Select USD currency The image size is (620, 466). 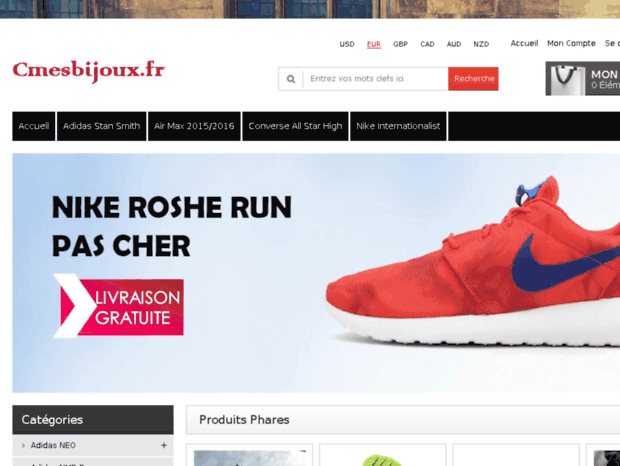347,44
